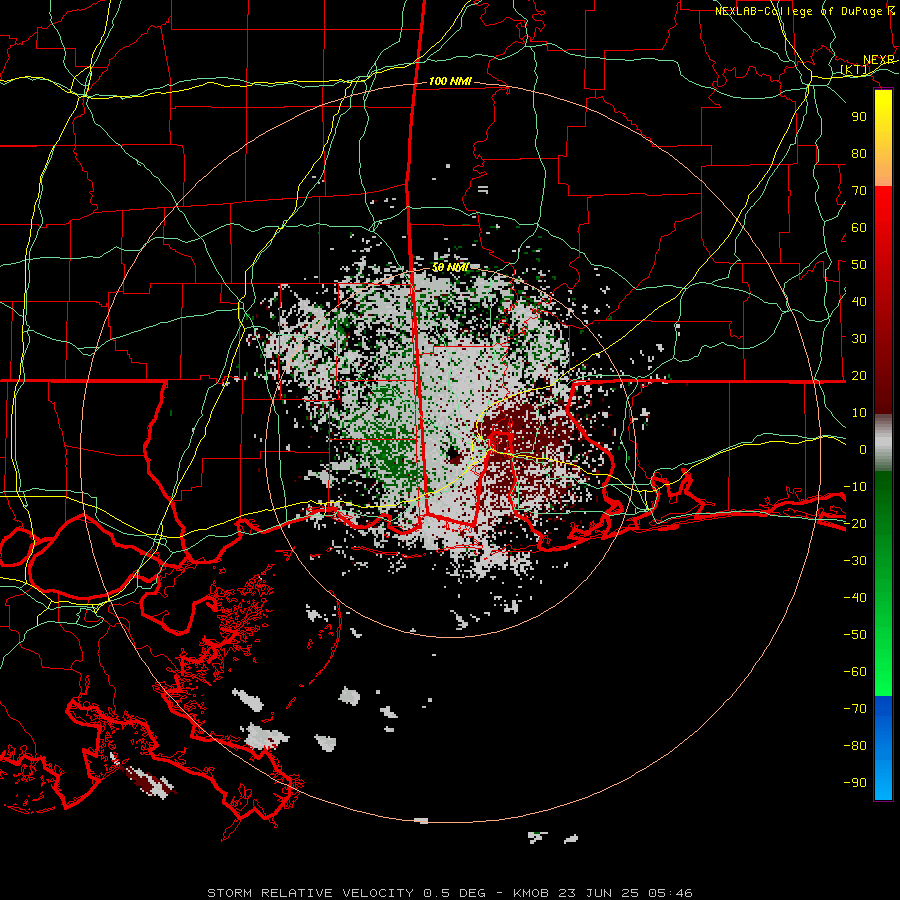Screen dimensions: 900x900
Task: Click the 0 value on the velocity scale
Action: (x=863, y=449)
